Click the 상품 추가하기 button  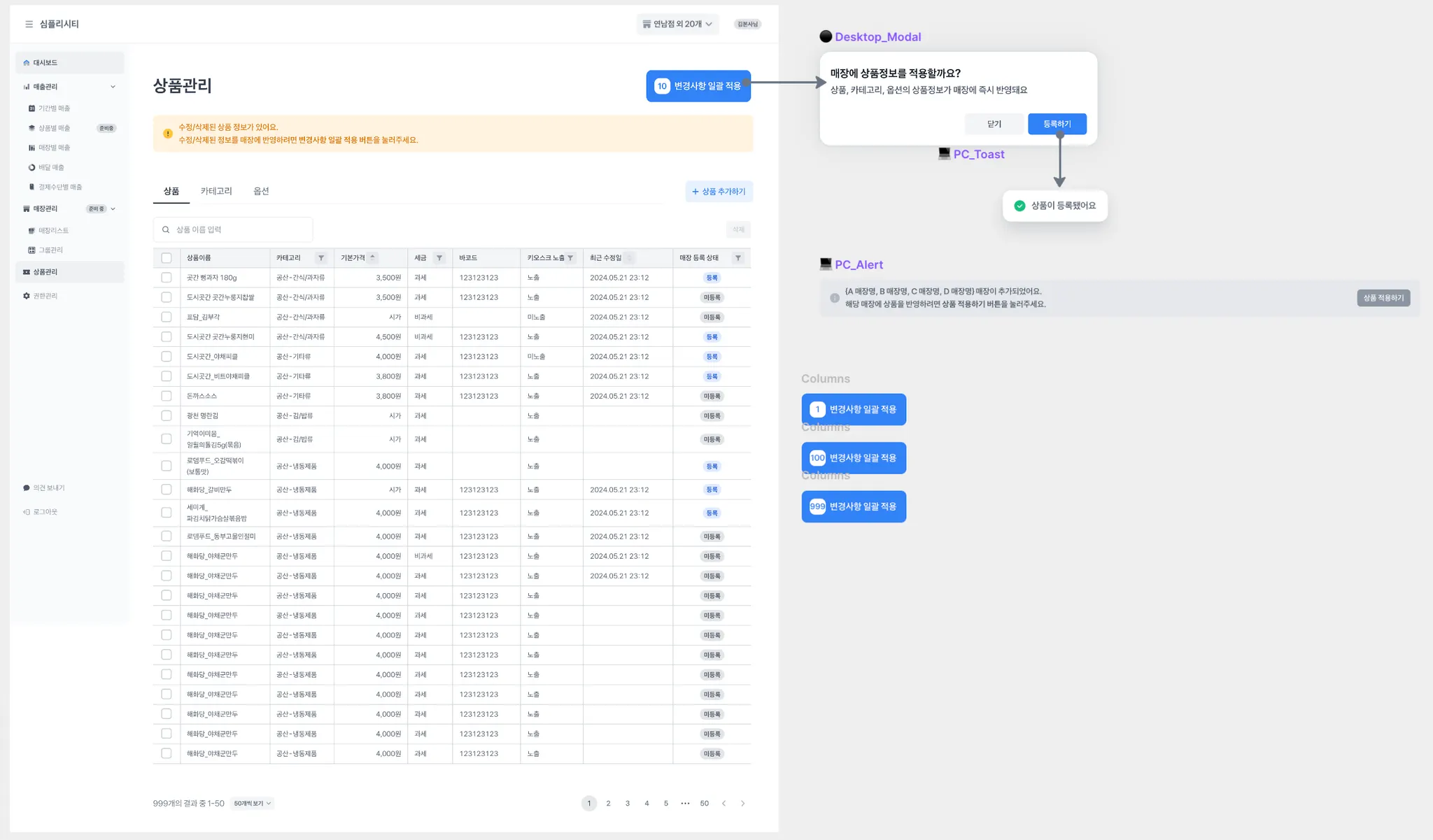coord(719,192)
